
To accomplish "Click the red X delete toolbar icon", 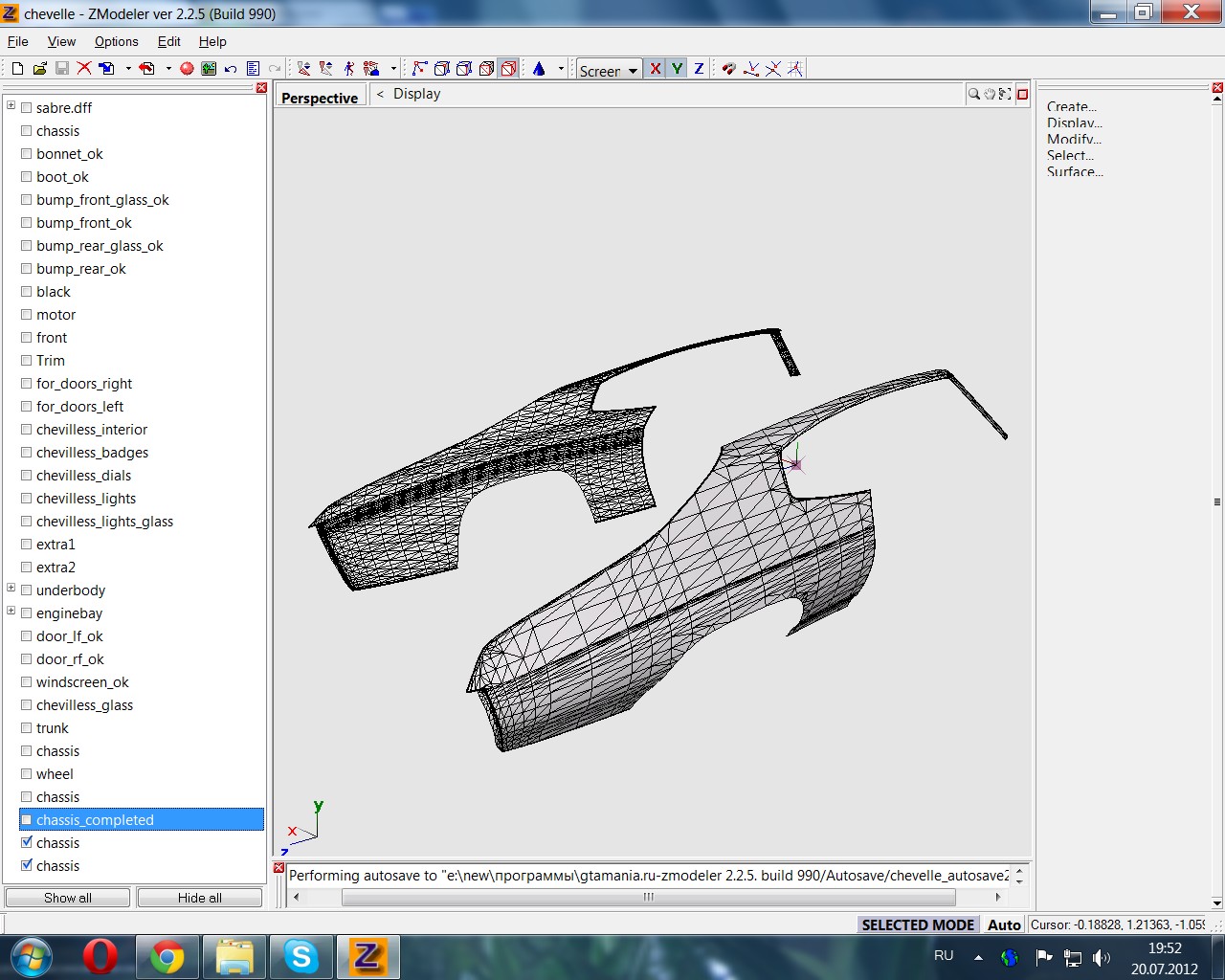I will coord(84,68).
